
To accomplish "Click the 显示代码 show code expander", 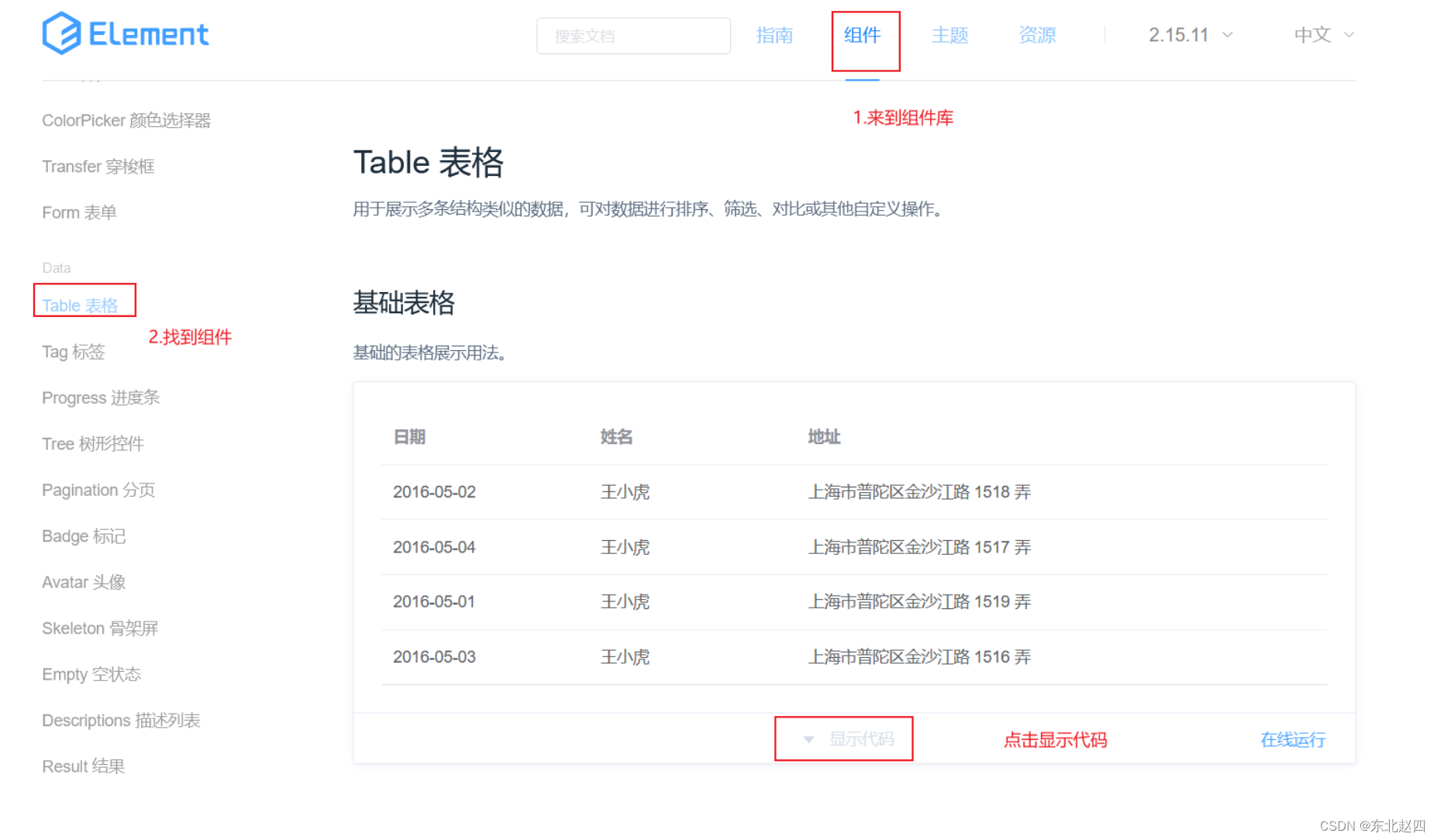I will (x=849, y=739).
